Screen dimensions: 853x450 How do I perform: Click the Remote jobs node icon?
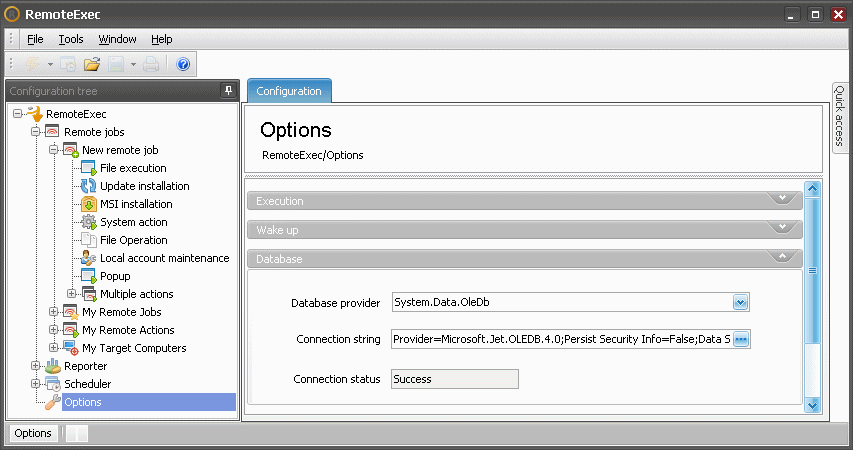pyautogui.click(x=52, y=132)
